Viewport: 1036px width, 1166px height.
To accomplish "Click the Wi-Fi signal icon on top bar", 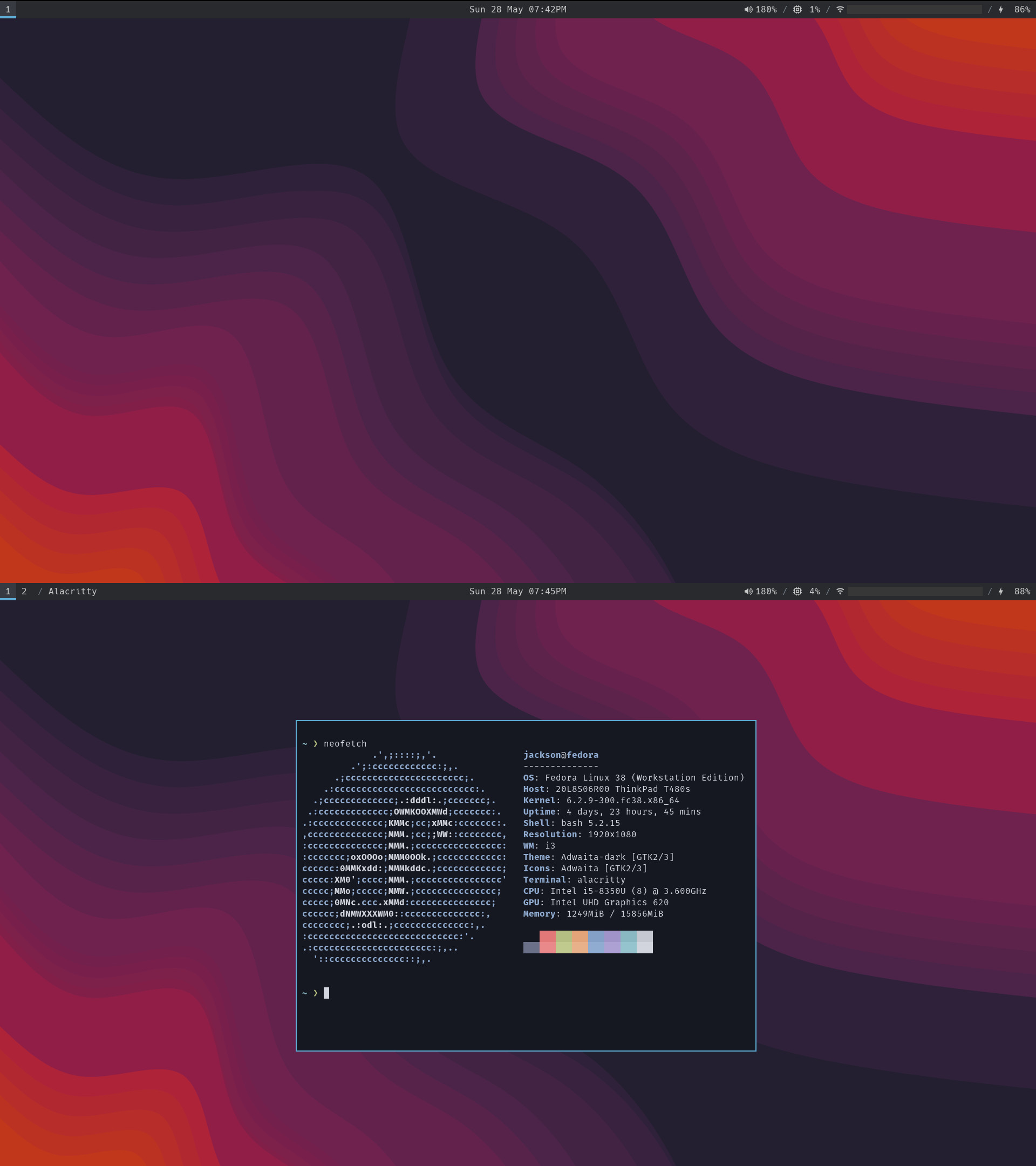I will point(840,9).
